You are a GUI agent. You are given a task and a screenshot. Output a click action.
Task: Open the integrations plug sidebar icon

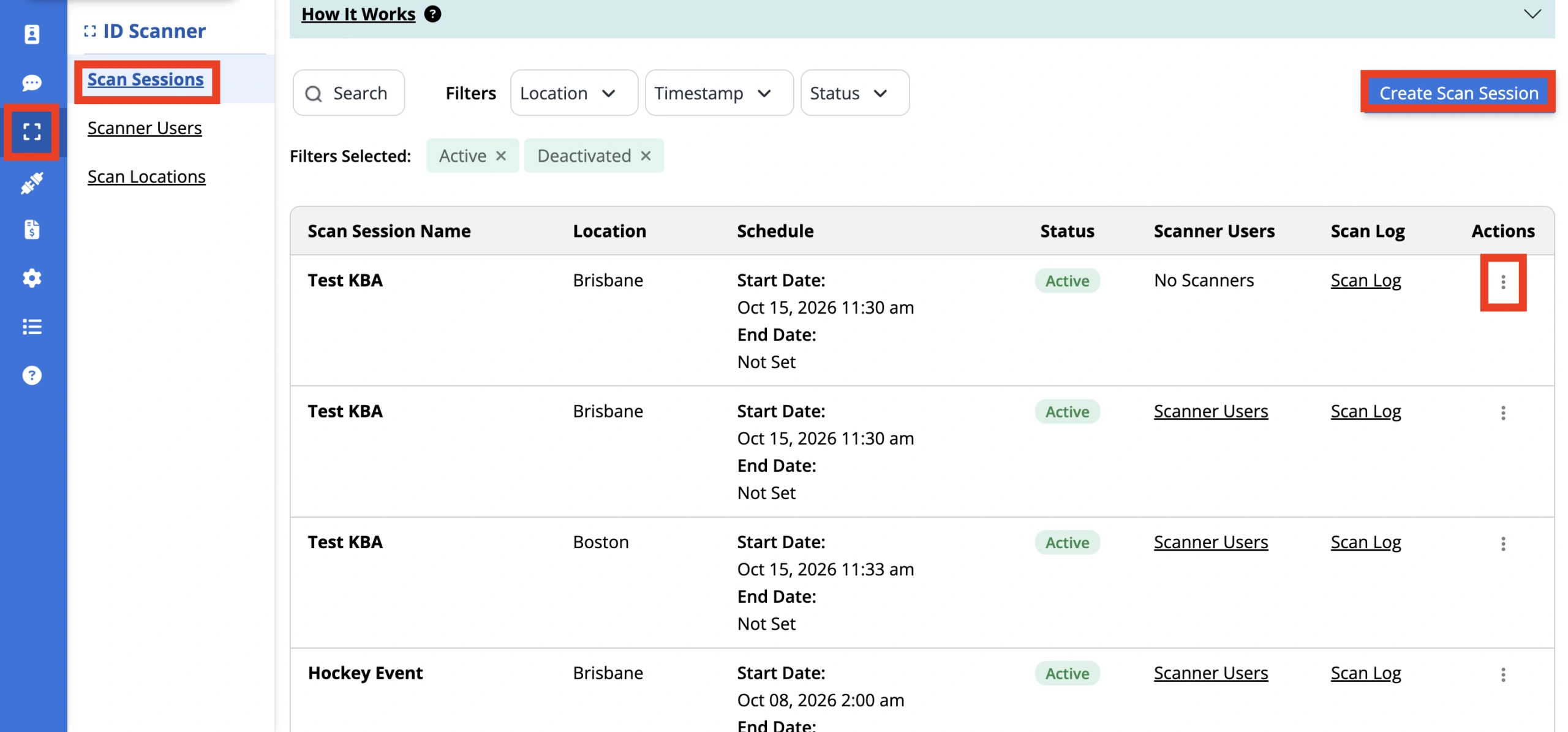point(32,182)
